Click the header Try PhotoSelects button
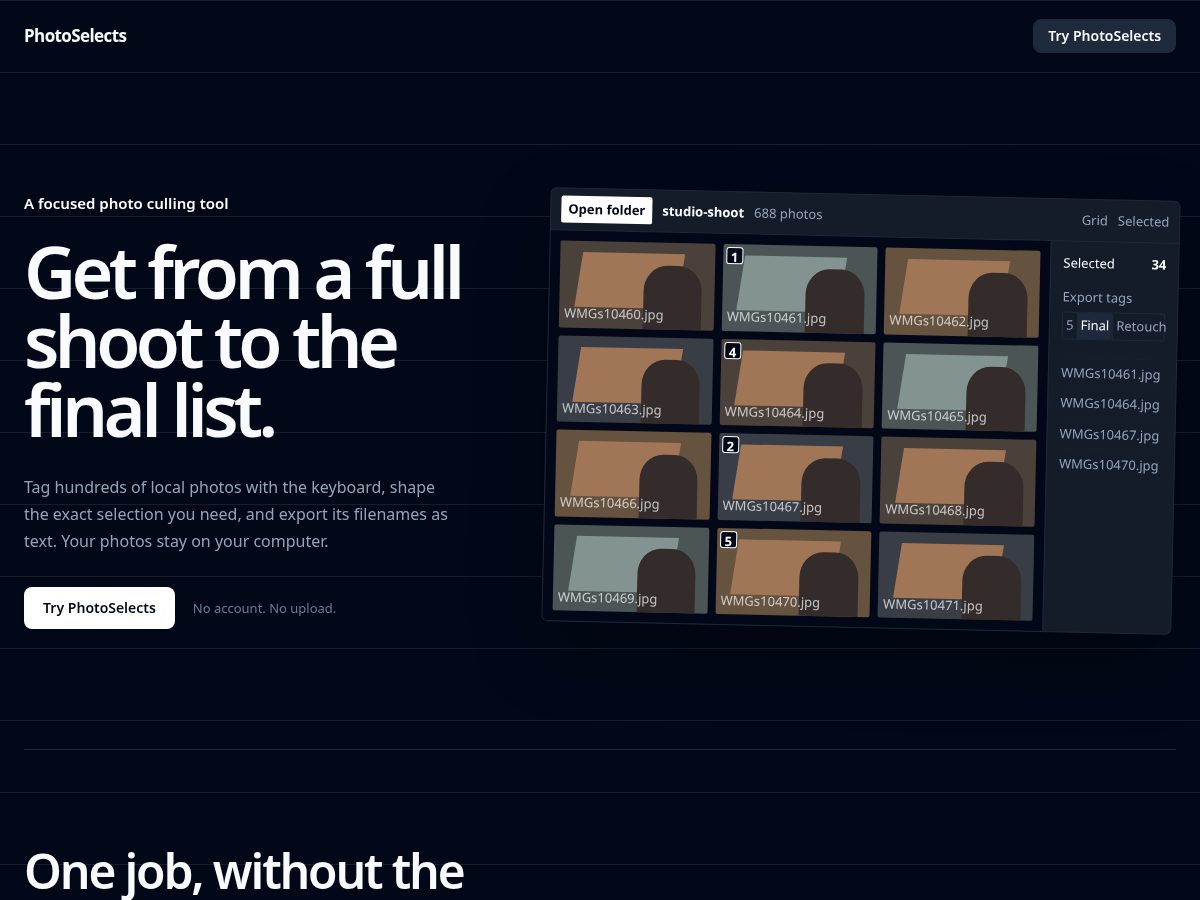1200x900 pixels. coord(1104,36)
